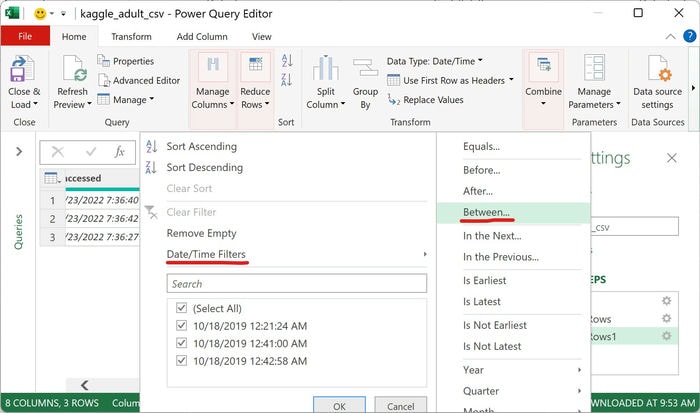Show more ribbon commands arrow
Screen dimensions: 700x413
pyautogui.click(x=693, y=88)
